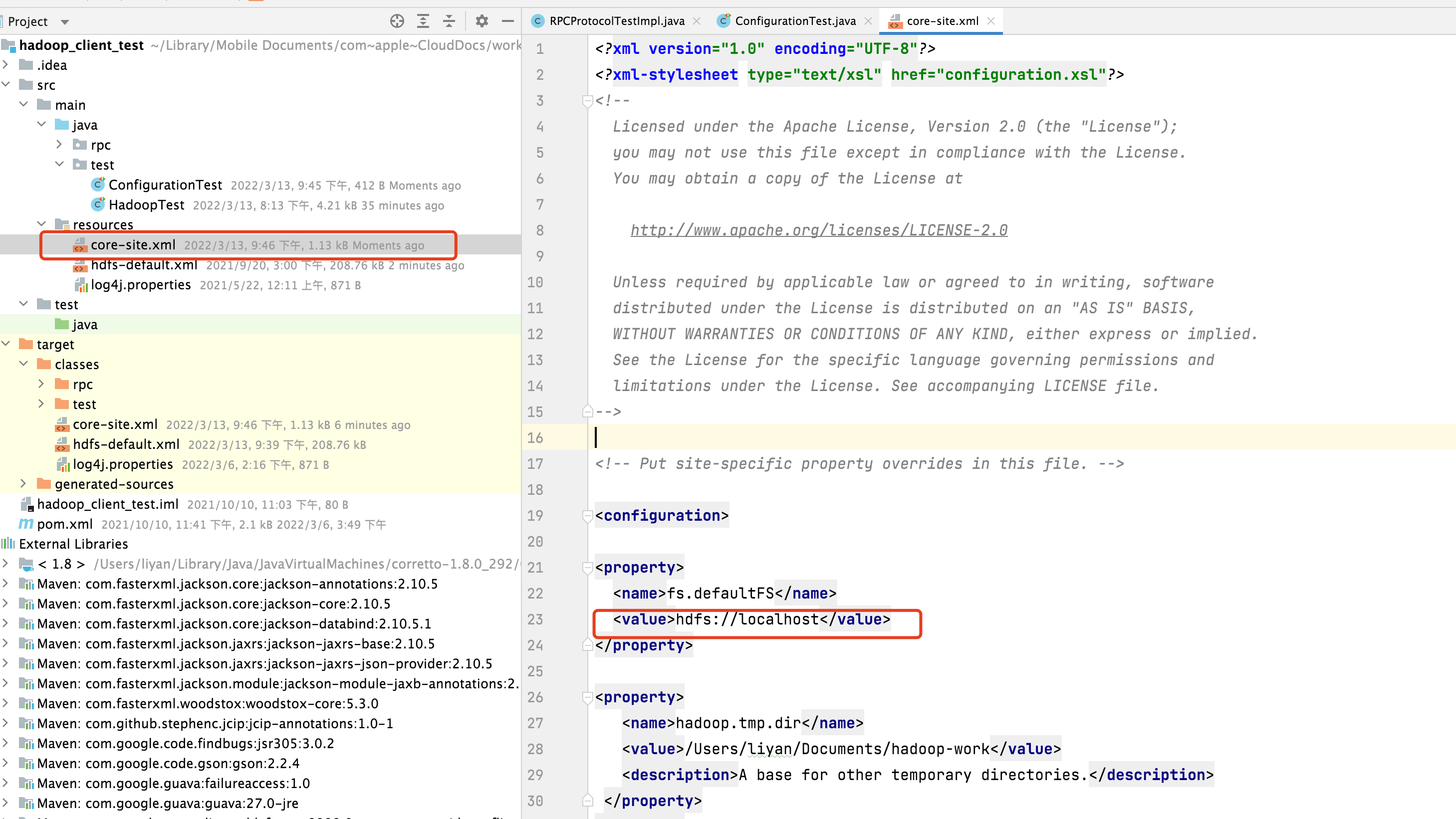Expand the .idea folder

pyautogui.click(x=5, y=65)
